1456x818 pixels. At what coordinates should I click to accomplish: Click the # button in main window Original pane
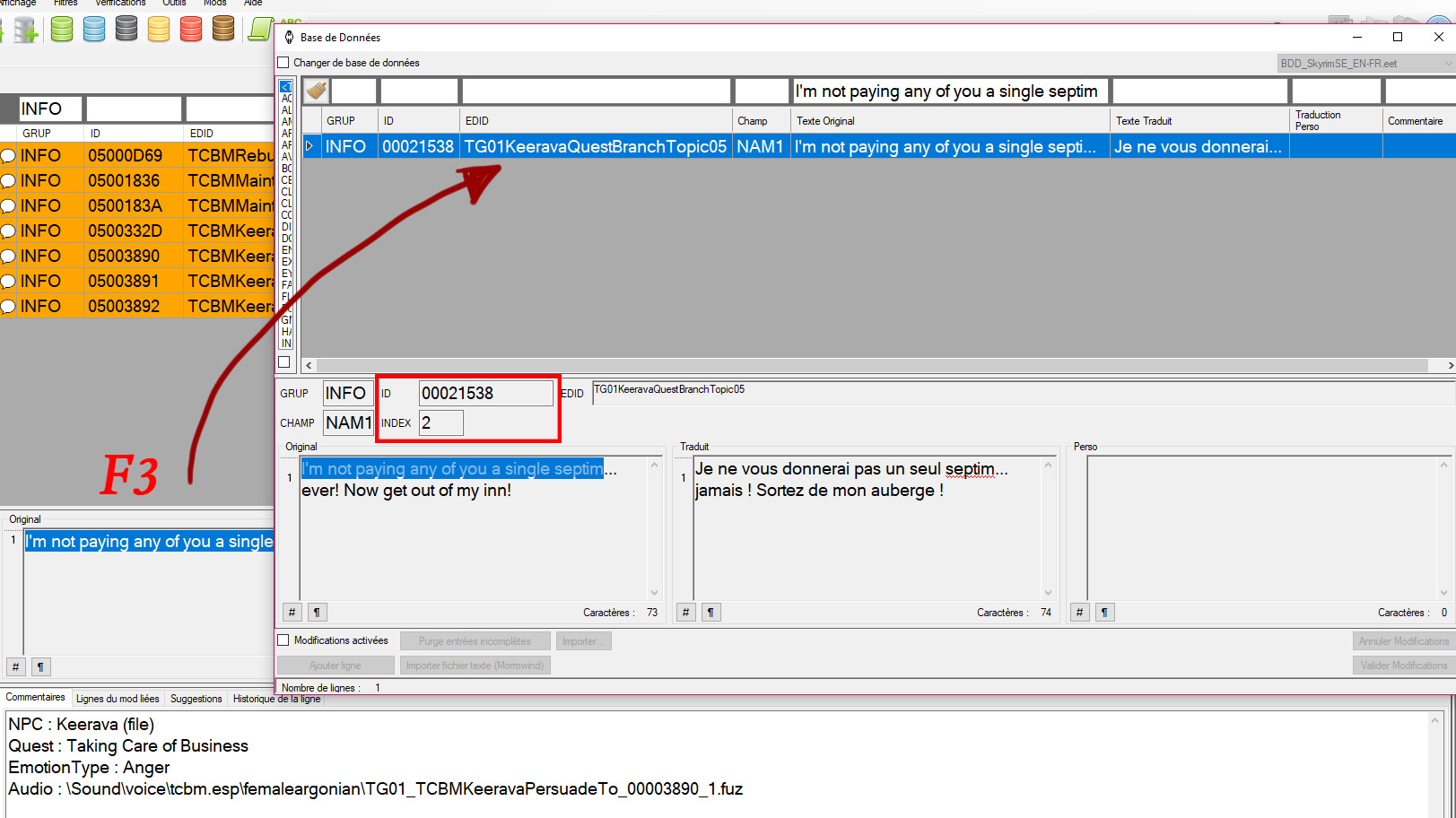click(15, 667)
